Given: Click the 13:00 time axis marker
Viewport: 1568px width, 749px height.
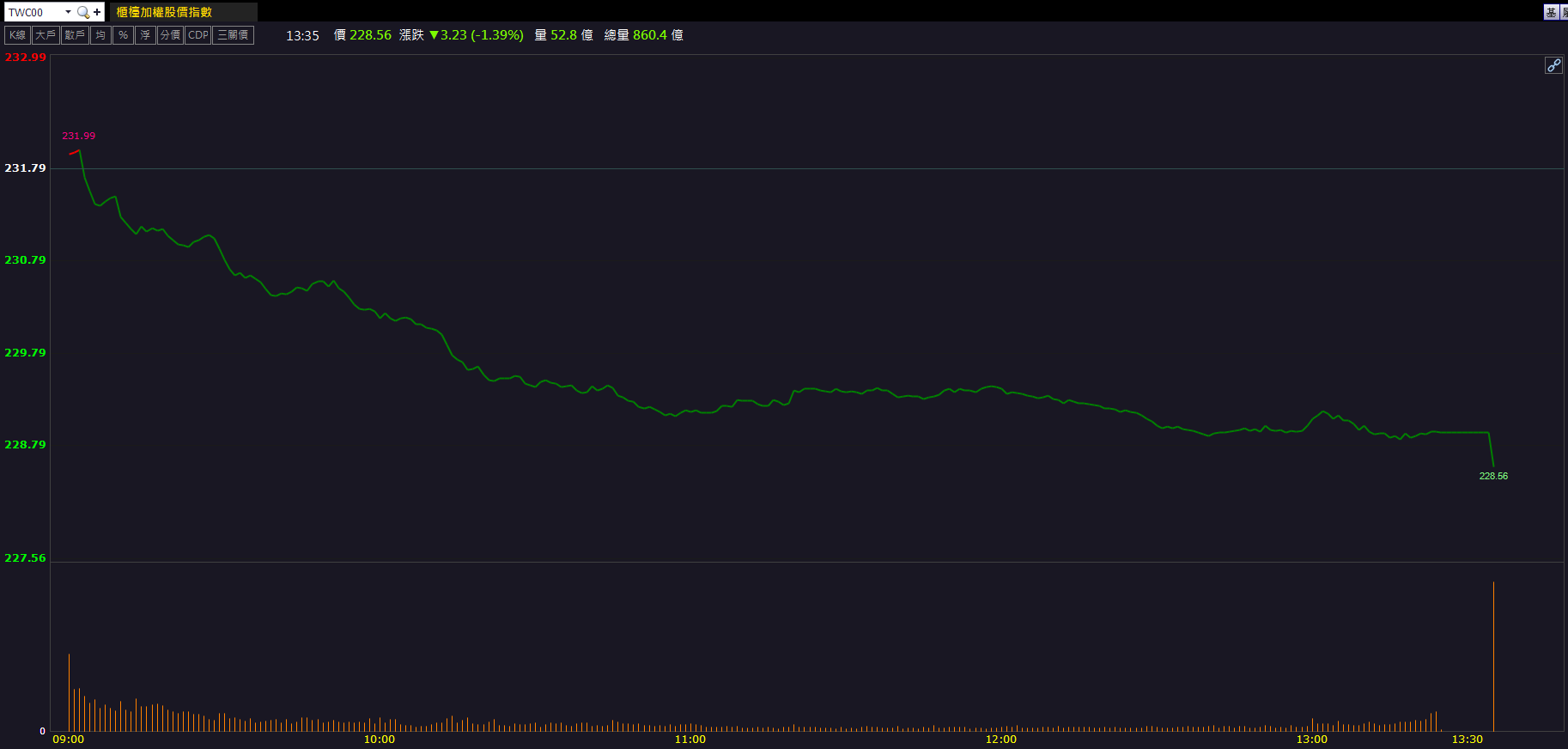Looking at the screenshot, I should 1312,740.
